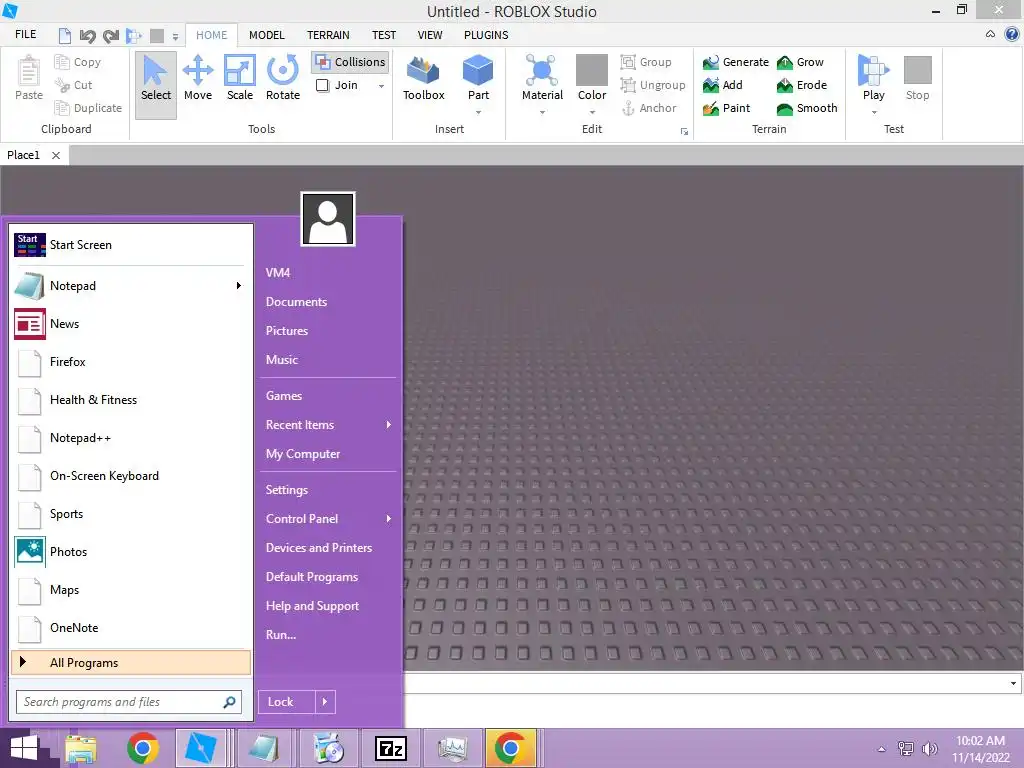Screen dimensions: 1024x768
Task: Click the quick toolbar Play icon
Action: point(133,35)
